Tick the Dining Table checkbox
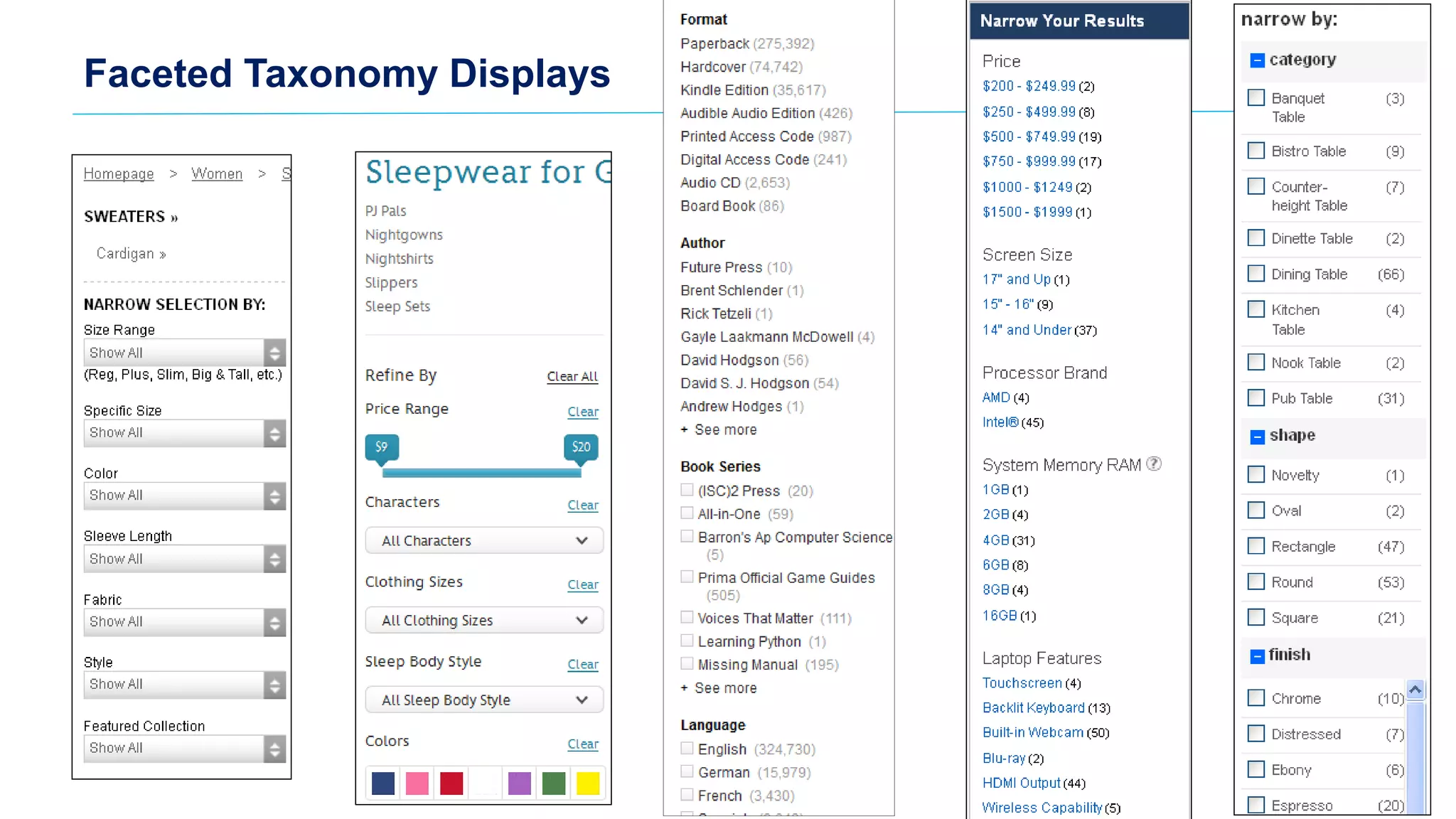 [1256, 274]
